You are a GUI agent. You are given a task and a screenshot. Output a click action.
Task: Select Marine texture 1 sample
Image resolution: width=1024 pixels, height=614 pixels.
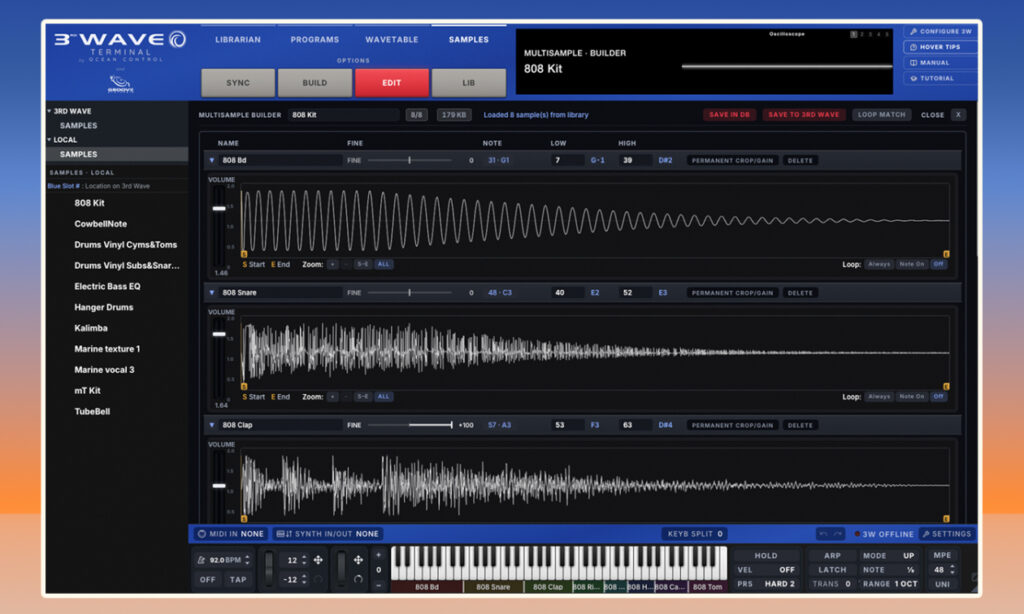[x=107, y=349]
